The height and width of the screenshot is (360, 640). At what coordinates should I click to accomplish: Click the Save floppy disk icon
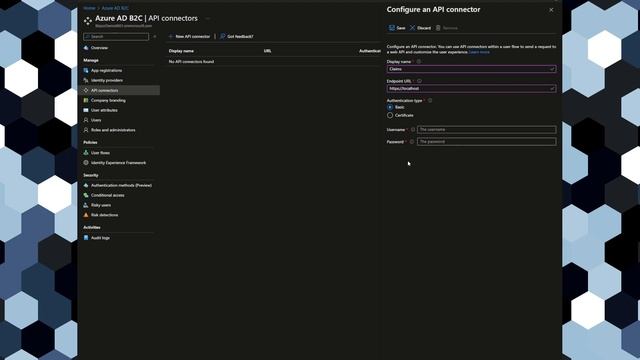click(391, 28)
